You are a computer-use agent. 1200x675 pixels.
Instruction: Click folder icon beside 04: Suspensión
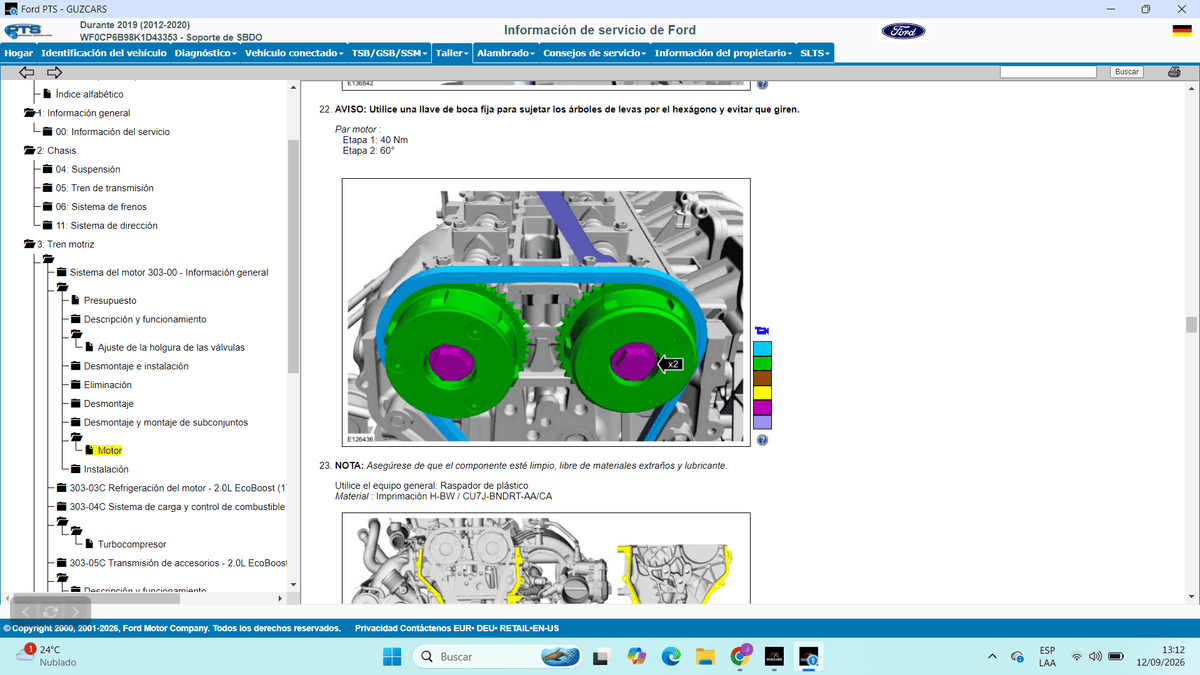coord(47,169)
